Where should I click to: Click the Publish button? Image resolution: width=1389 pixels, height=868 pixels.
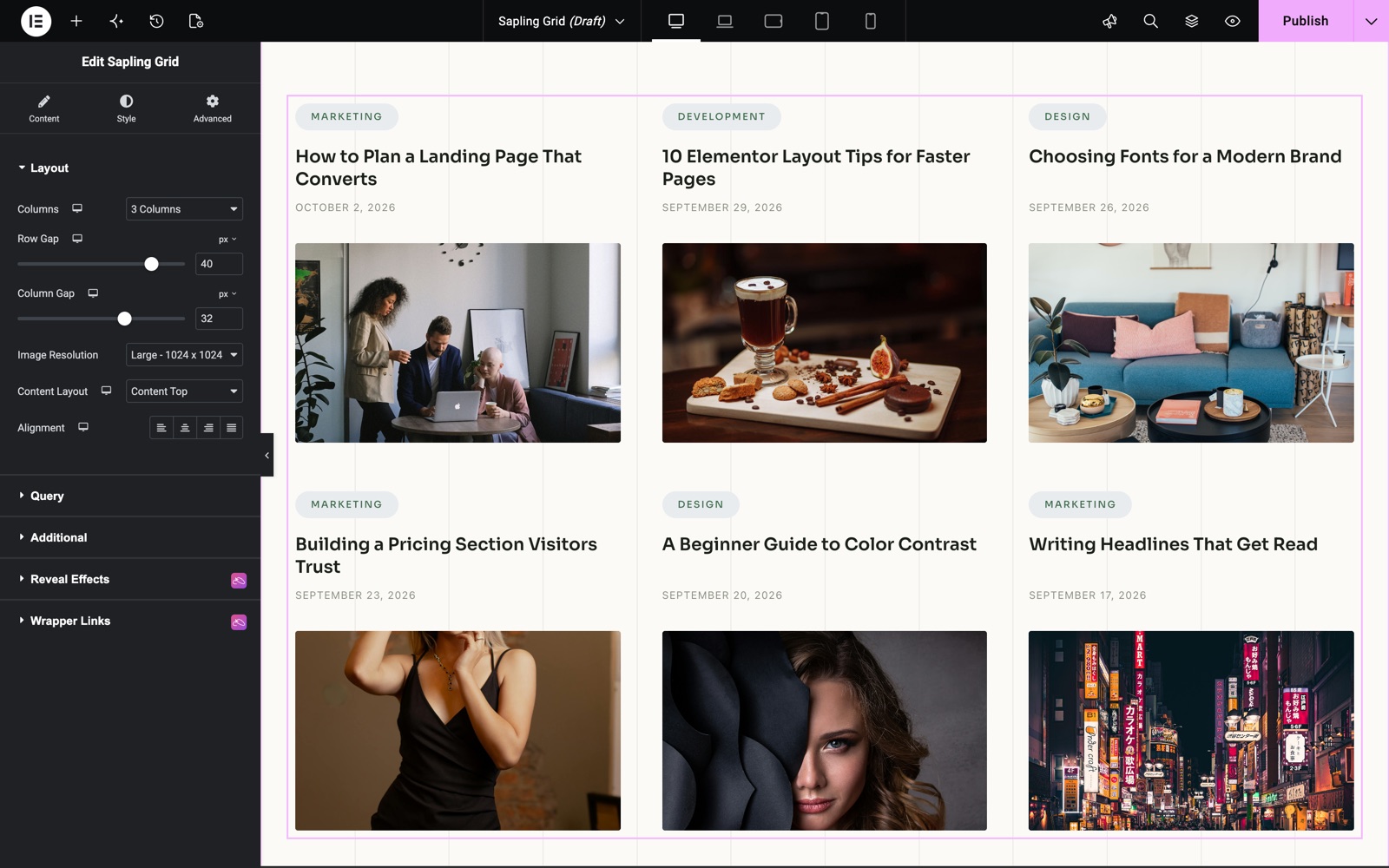(x=1306, y=21)
